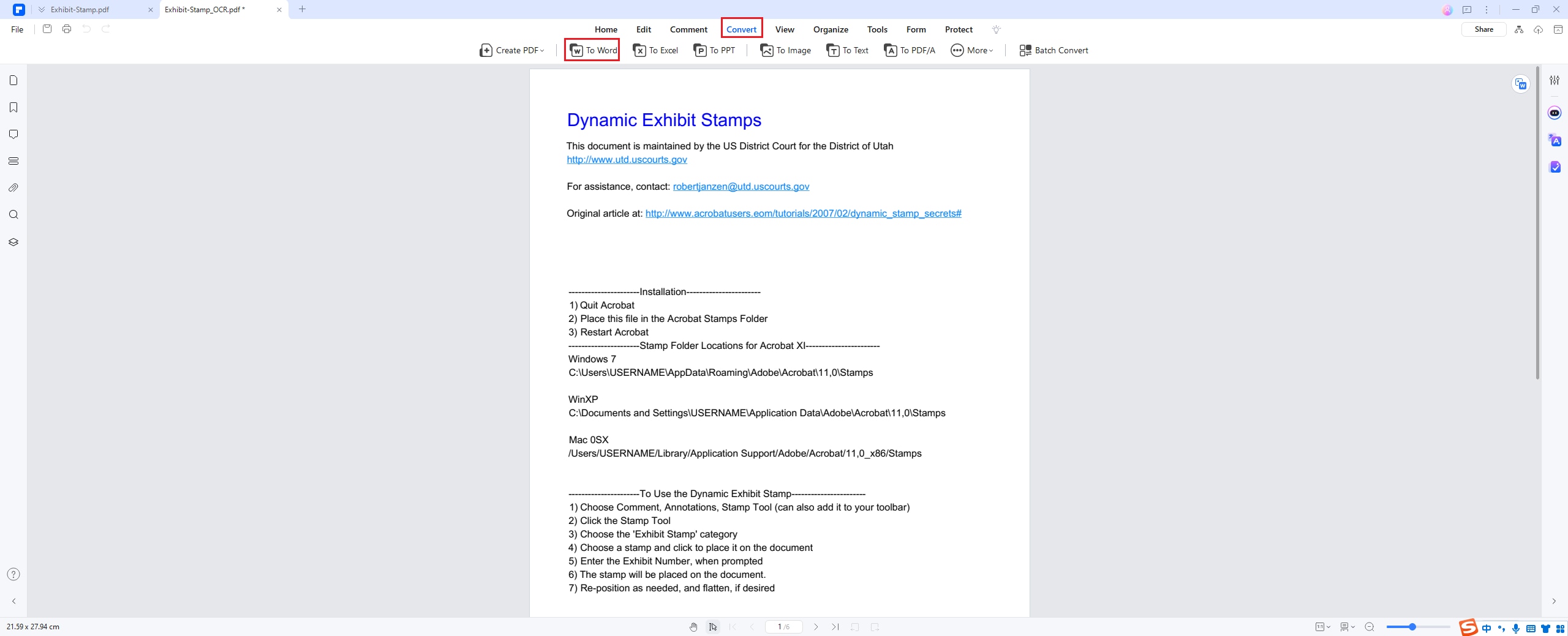Open the three-dot more options menu
Screen dimensions: 1568x636
point(1487,10)
